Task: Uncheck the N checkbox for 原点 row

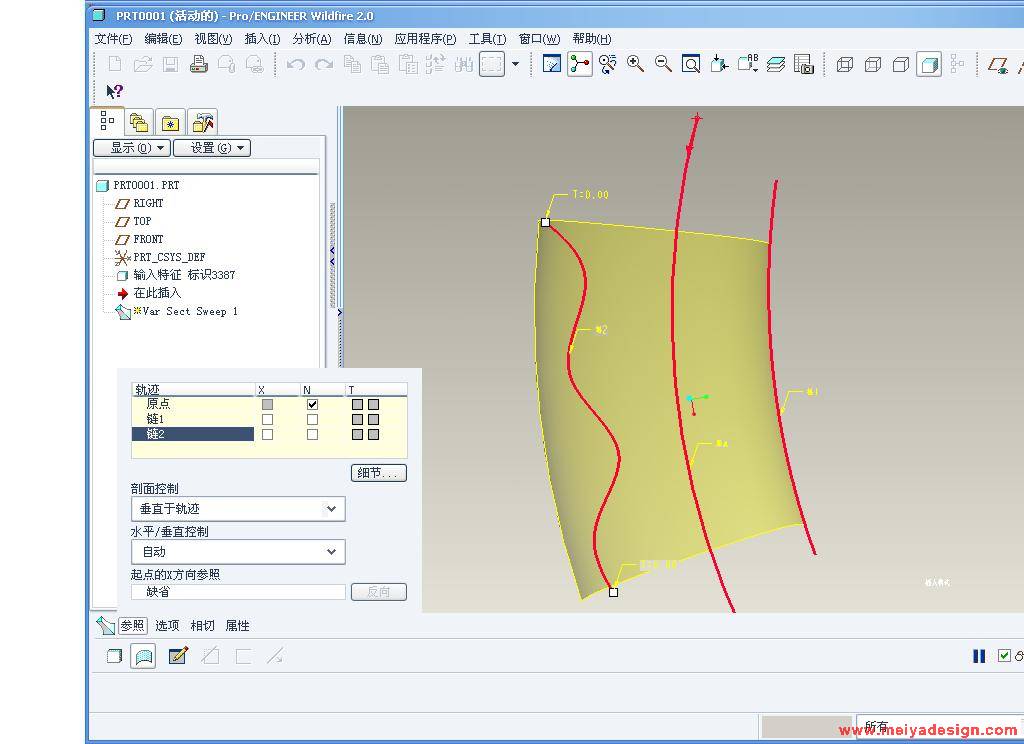Action: click(x=312, y=404)
